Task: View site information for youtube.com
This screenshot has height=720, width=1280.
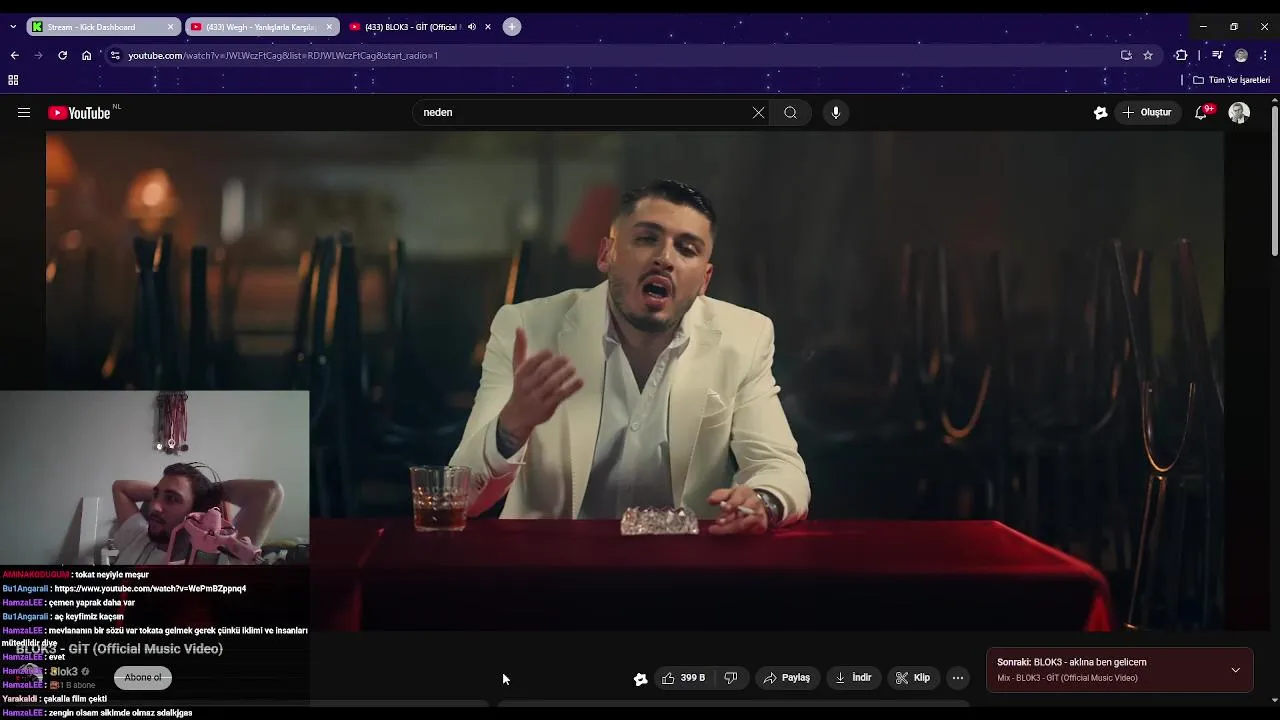Action: 115,56
